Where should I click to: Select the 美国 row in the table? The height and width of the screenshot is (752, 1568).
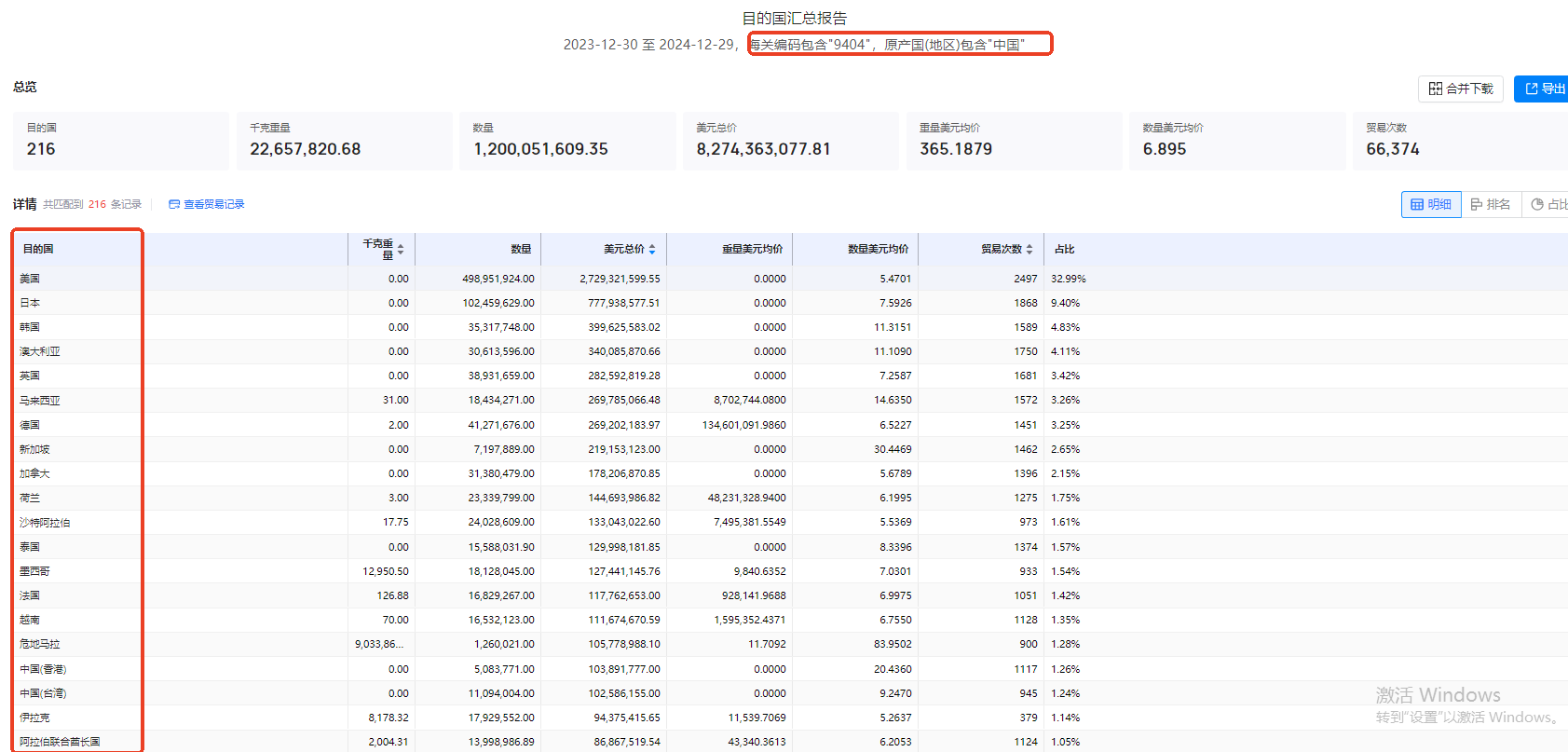pyautogui.click(x=30, y=279)
